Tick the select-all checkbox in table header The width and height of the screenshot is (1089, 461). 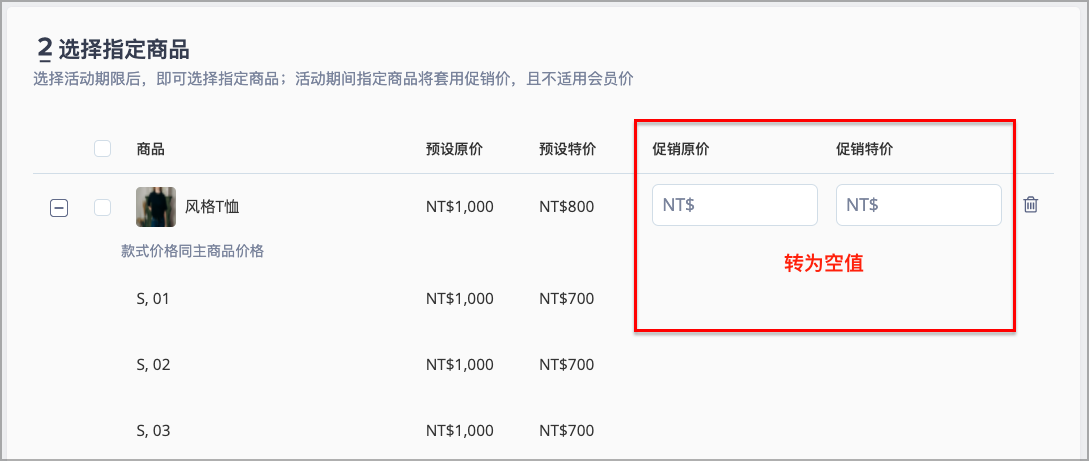[102, 149]
